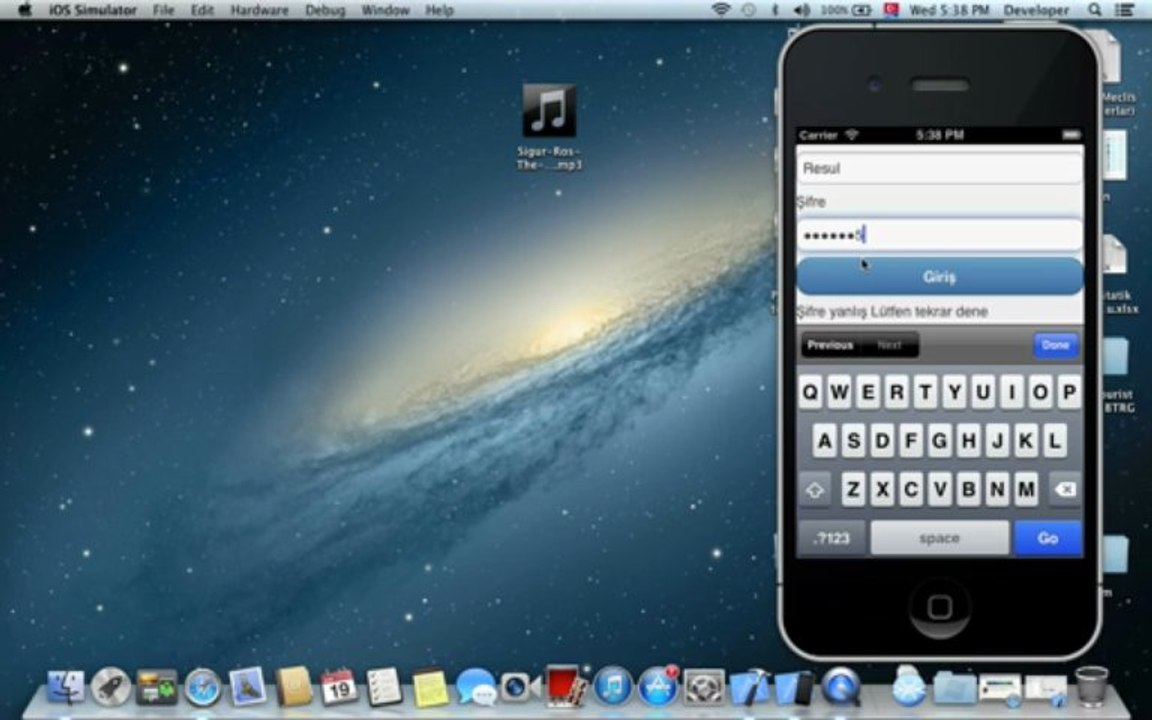1152x720 pixels.
Task: Open Calendar icon showing 19 in Dock
Action: pyautogui.click(x=339, y=688)
